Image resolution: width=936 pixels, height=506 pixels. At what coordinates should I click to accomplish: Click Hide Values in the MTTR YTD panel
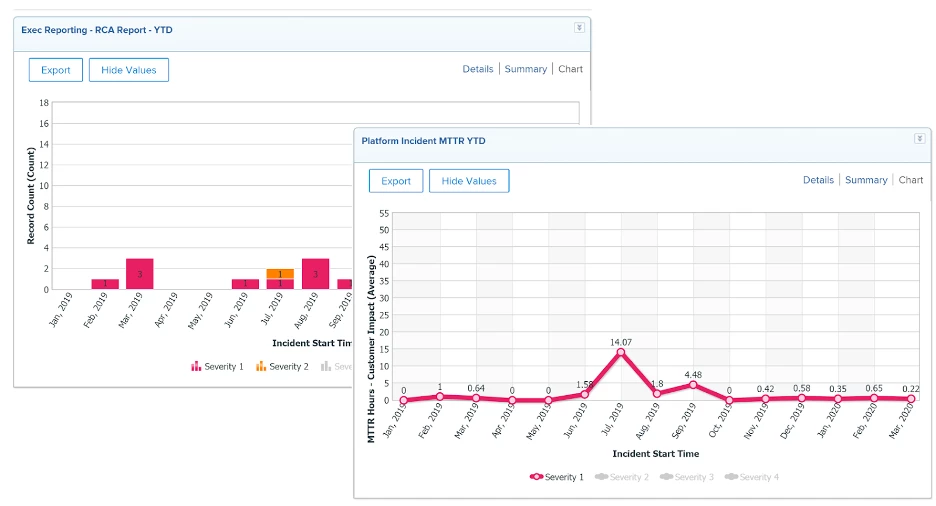coord(469,181)
